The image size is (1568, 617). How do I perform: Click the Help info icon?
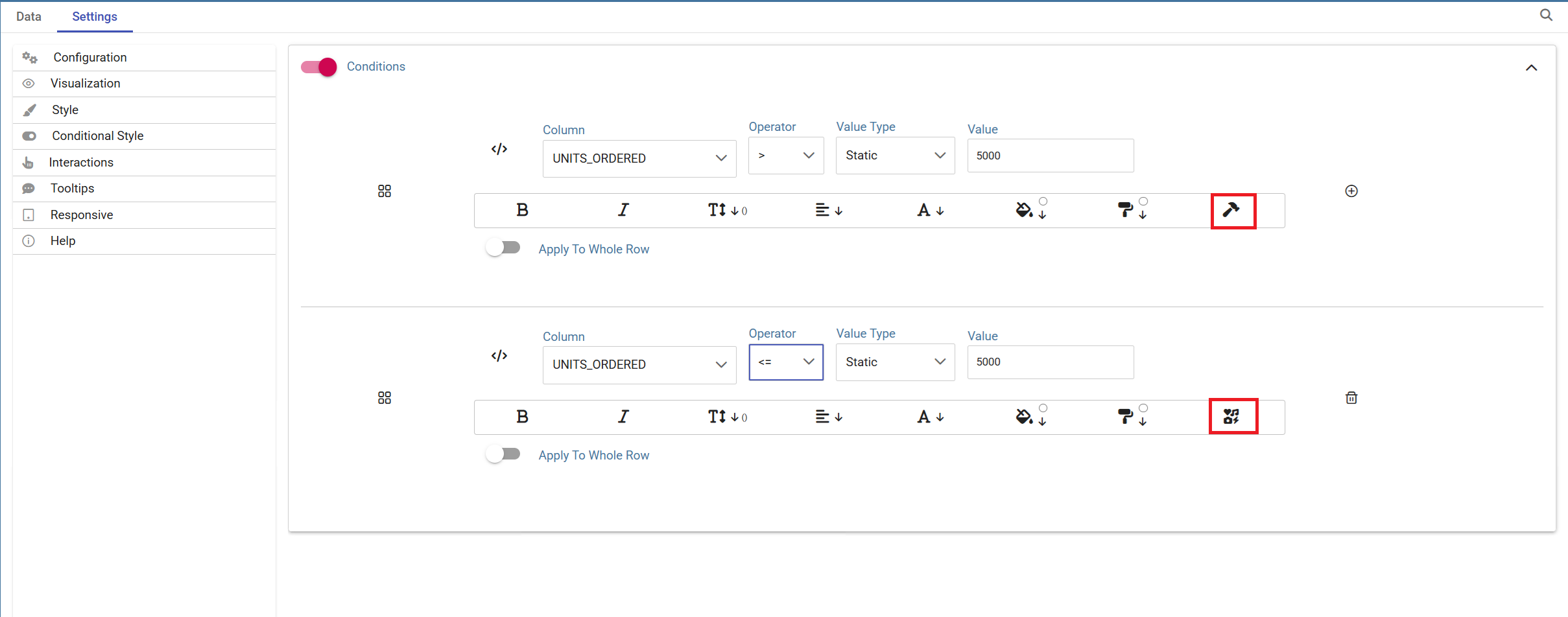click(29, 241)
